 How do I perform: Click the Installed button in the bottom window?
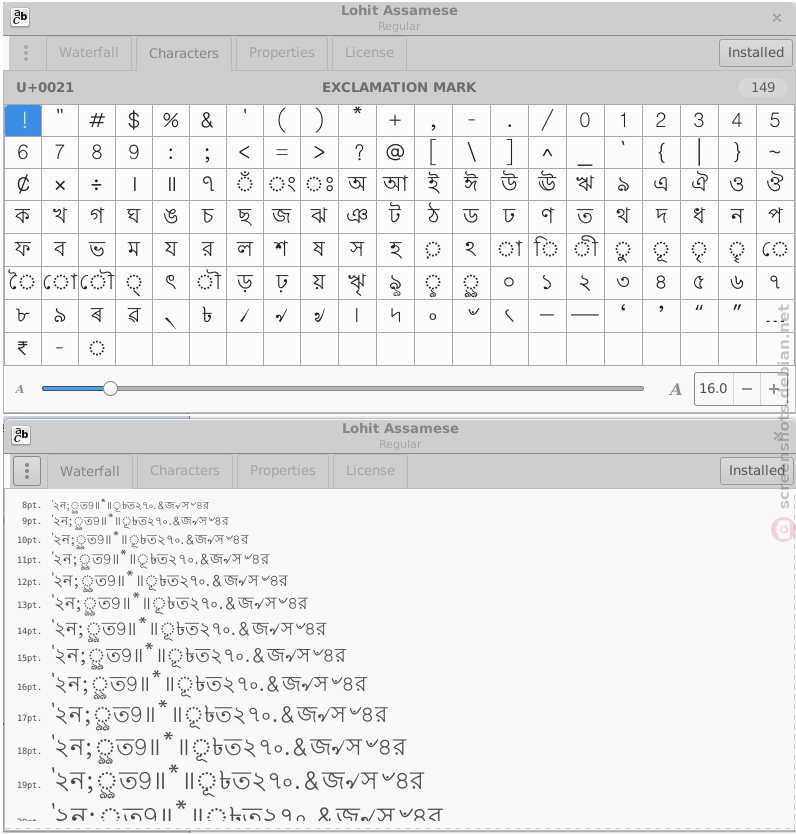[757, 471]
